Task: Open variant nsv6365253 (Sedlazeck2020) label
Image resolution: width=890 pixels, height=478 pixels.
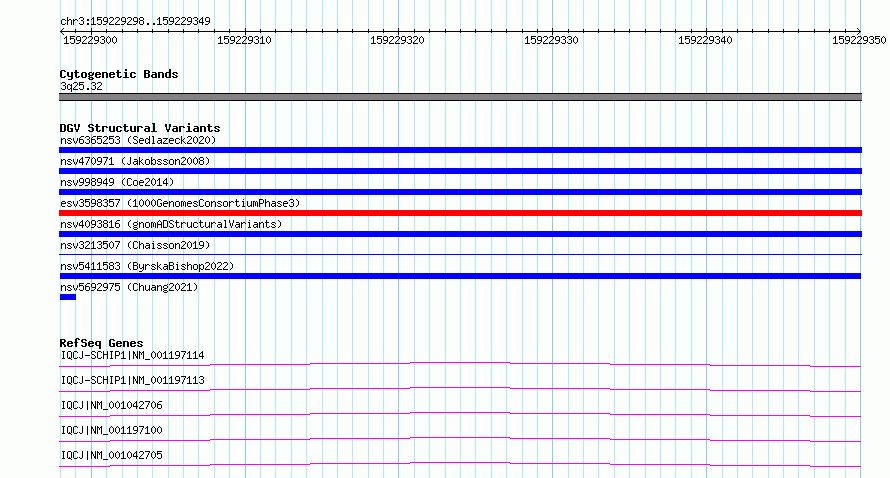Action: click(138, 140)
